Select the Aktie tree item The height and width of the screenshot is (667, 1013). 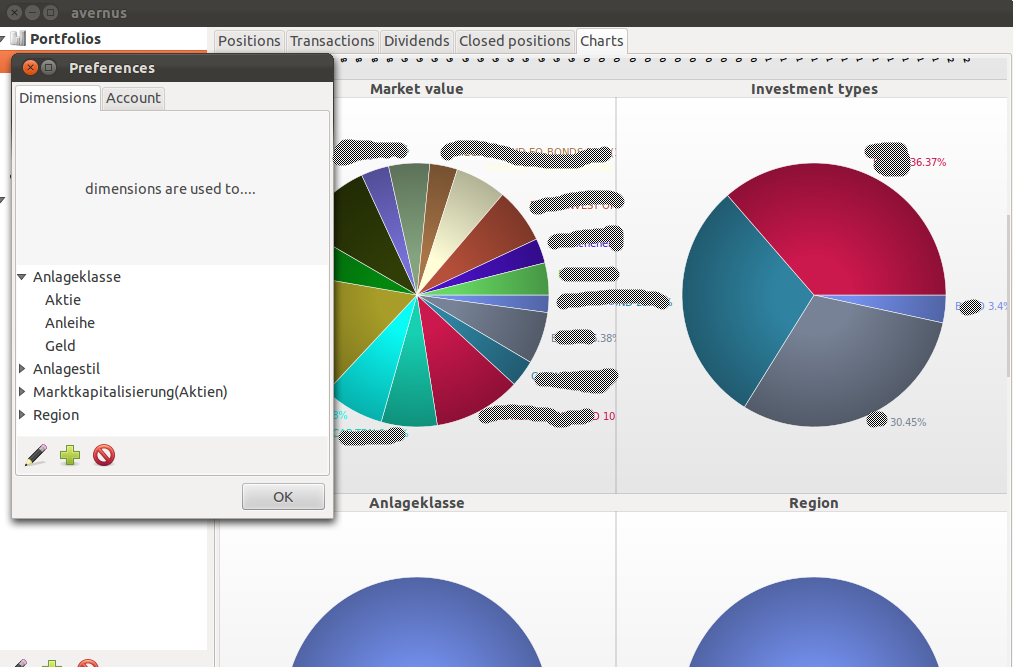click(x=63, y=300)
